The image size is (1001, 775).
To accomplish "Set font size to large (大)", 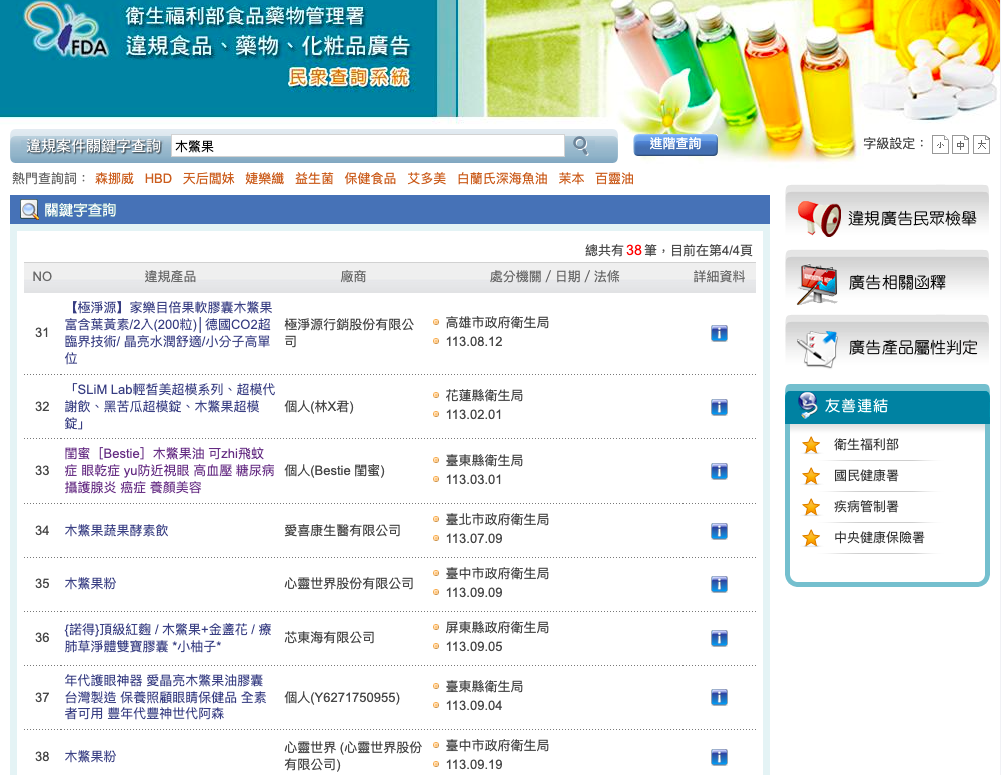I will (x=981, y=145).
